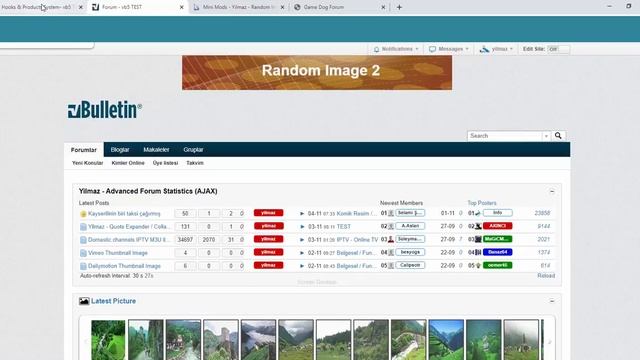The width and height of the screenshot is (640, 360).
Task: Click the avatar icon of top poster 05
Action: pyautogui.click(x=478, y=265)
